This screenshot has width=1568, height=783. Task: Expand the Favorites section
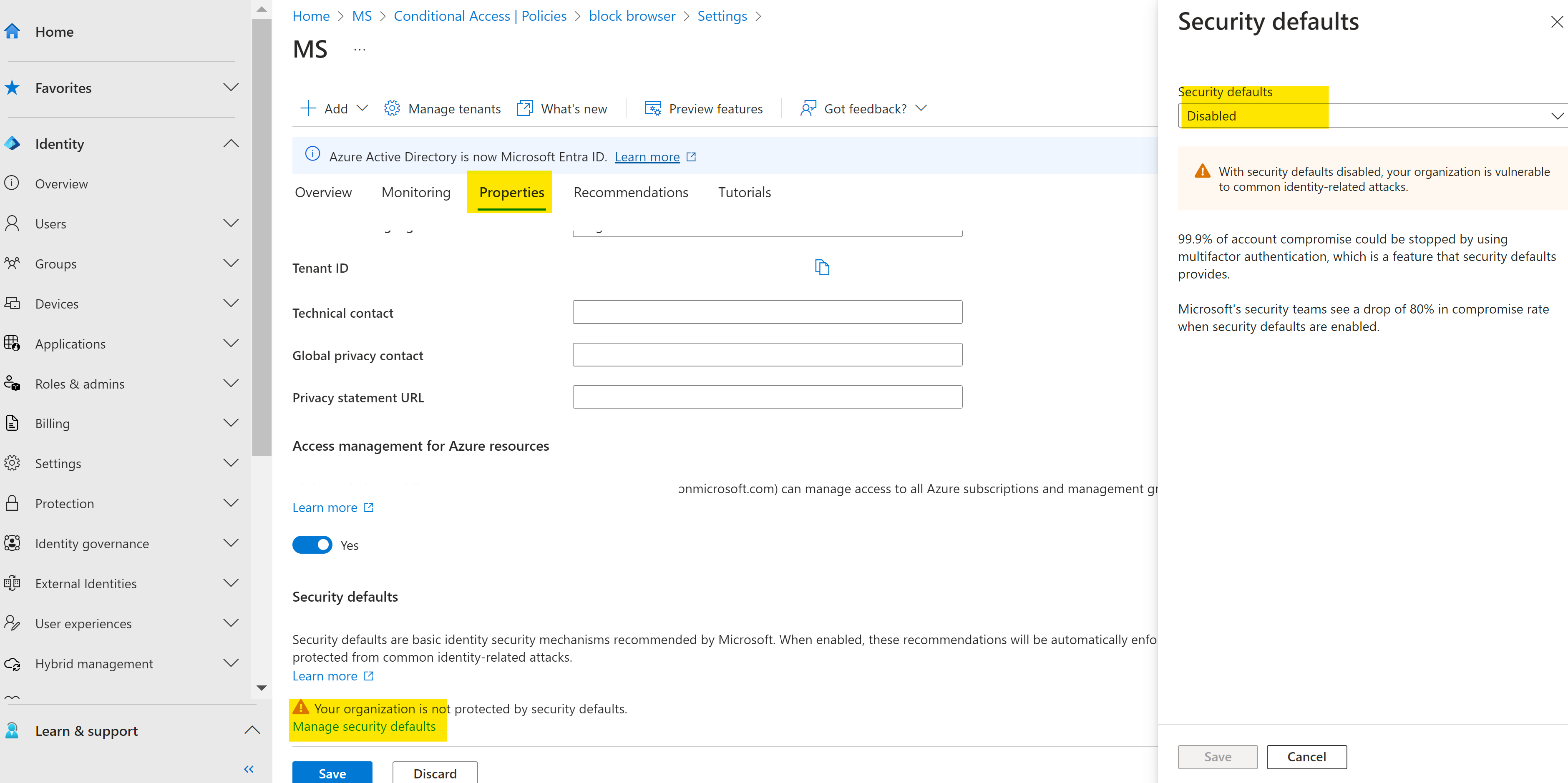pos(231,87)
